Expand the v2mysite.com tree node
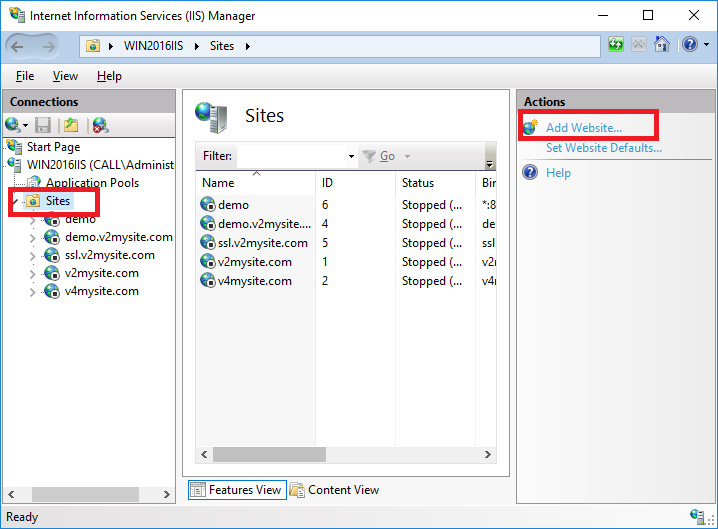718x529 pixels. (x=33, y=273)
